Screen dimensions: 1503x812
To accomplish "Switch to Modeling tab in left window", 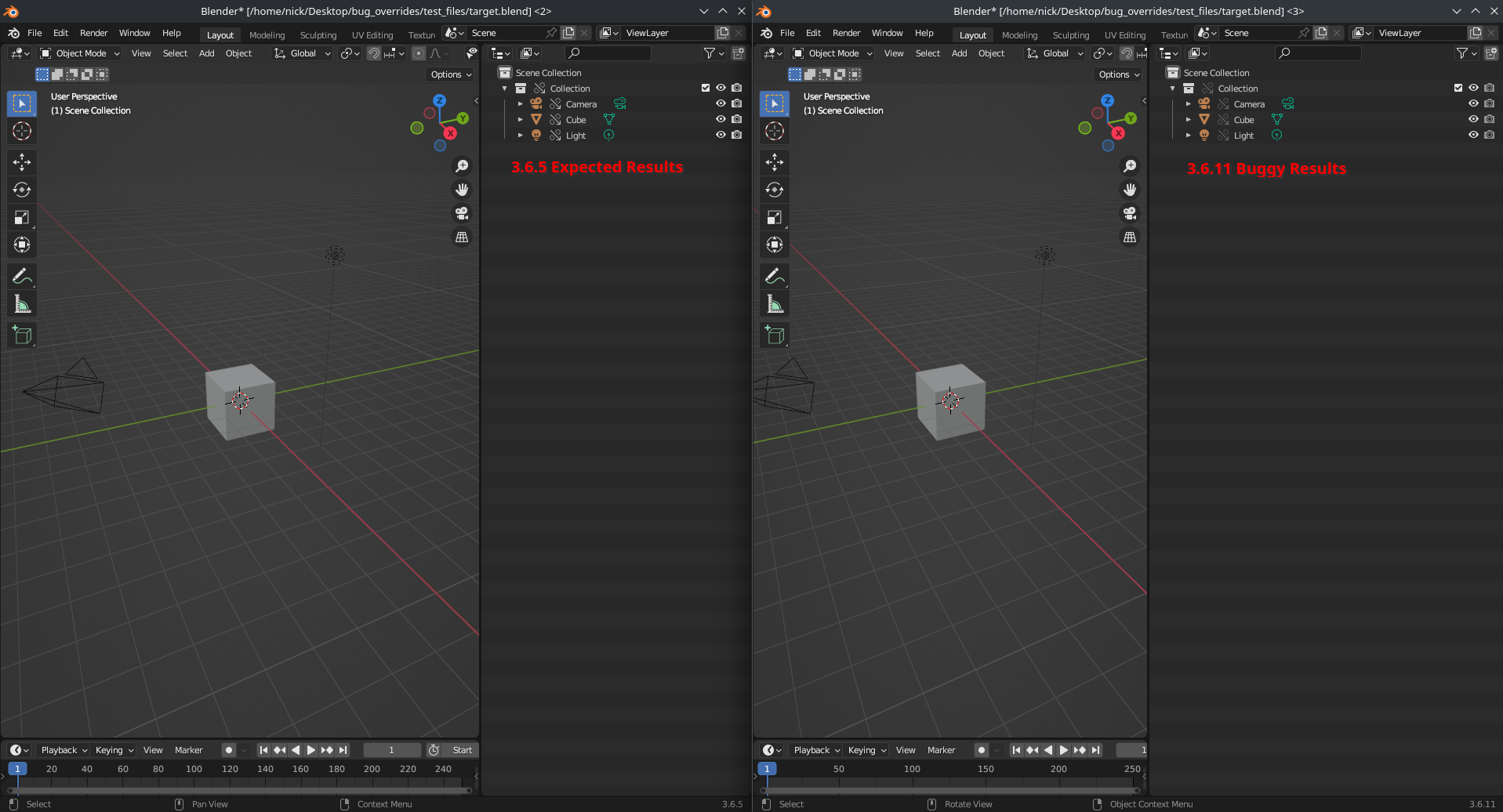I will pyautogui.click(x=267, y=34).
